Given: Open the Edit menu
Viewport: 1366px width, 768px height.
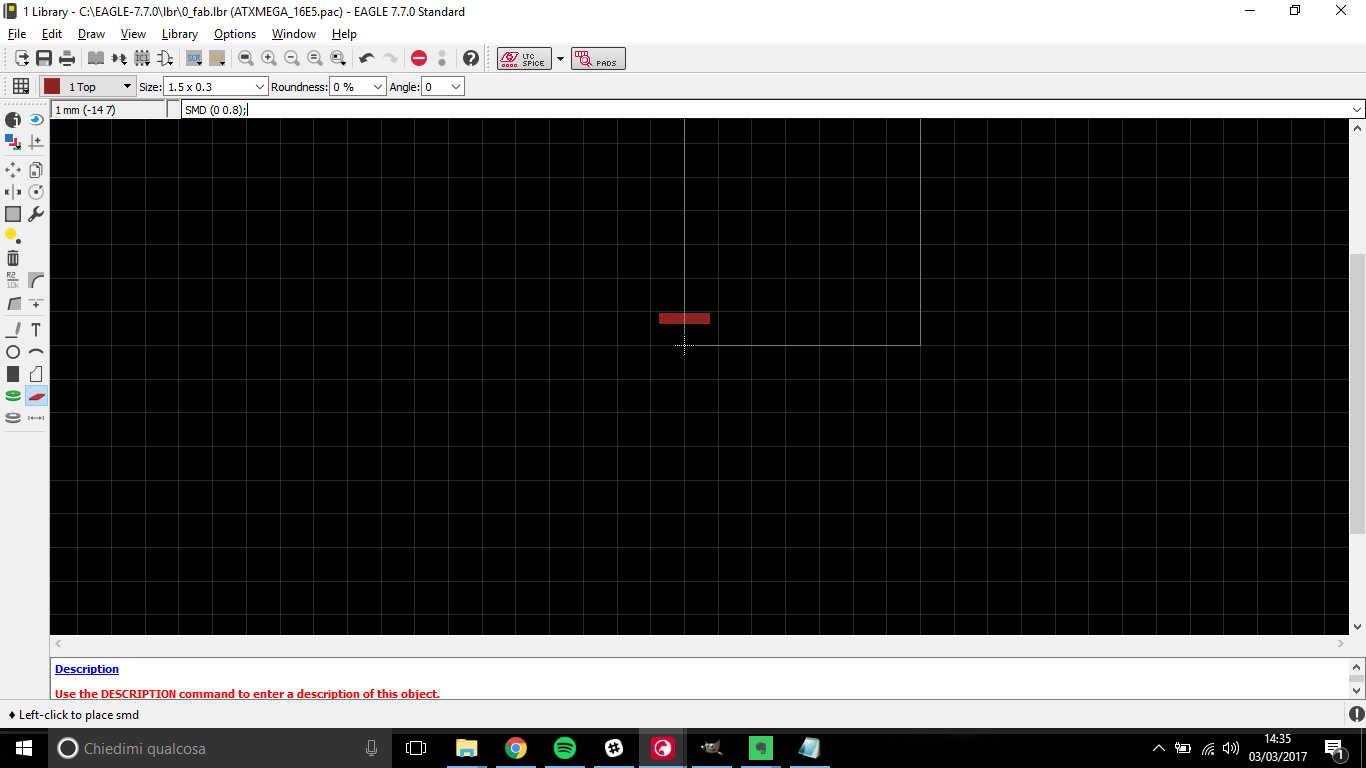Looking at the screenshot, I should (52, 34).
